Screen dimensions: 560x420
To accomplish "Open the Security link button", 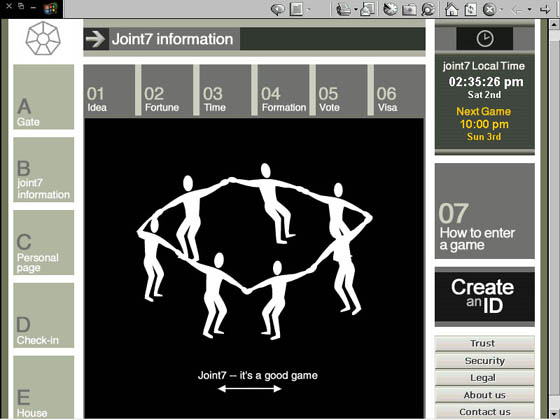I will (x=485, y=361).
